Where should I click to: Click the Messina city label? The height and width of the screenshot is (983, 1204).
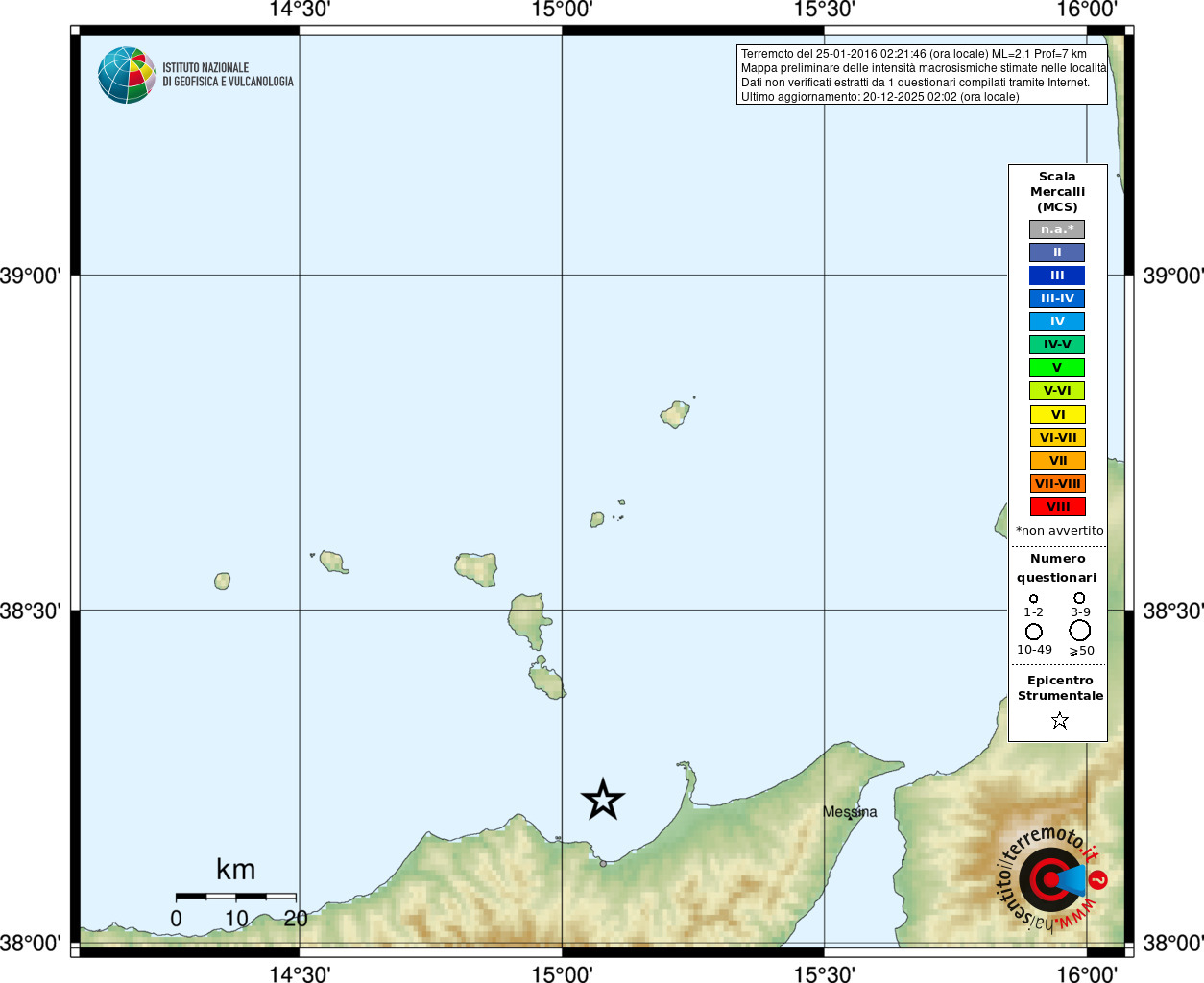point(850,812)
